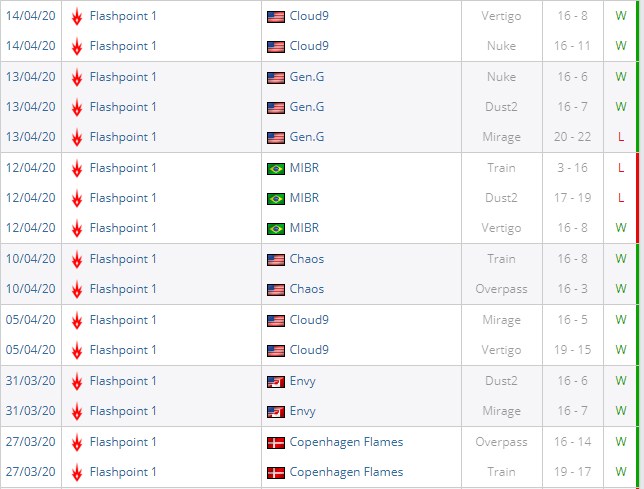This screenshot has height=489, width=644.
Task: Click Flashpoint flame icon in Cloud9 Nuke row
Action: [x=77, y=46]
